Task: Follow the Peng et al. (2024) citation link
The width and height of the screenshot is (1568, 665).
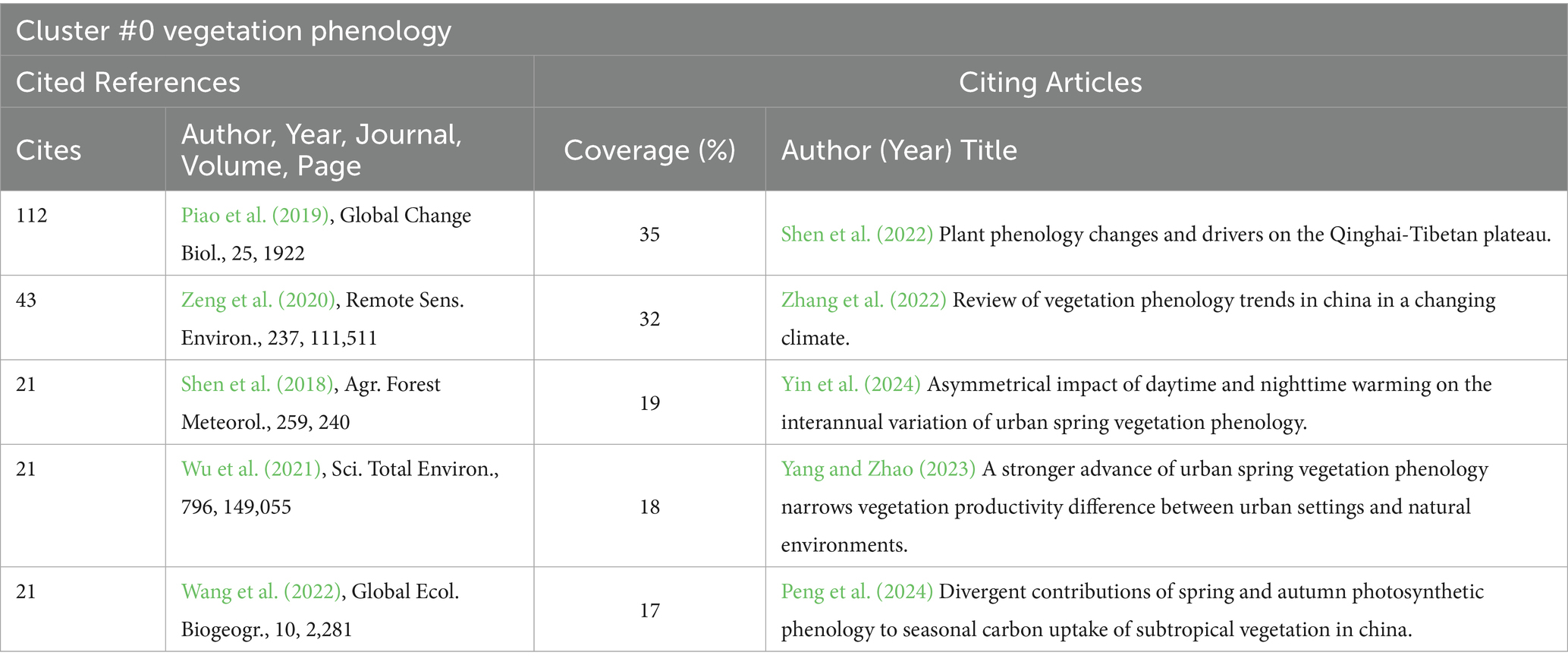Action: click(856, 591)
